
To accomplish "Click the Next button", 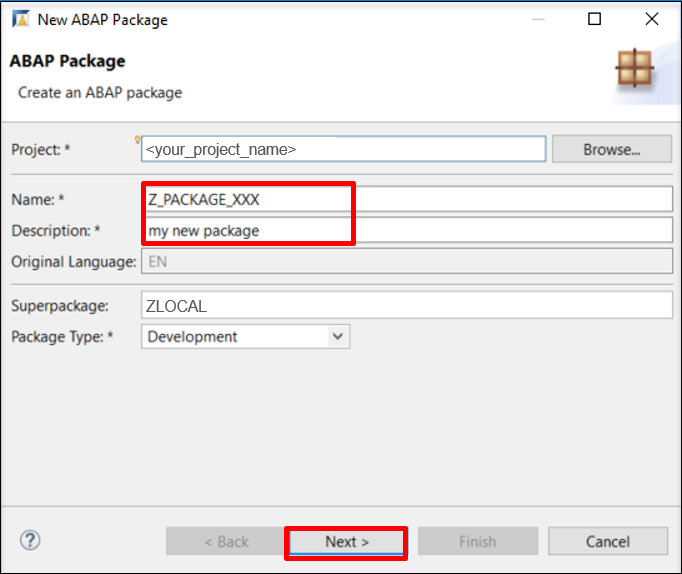I will [346, 542].
